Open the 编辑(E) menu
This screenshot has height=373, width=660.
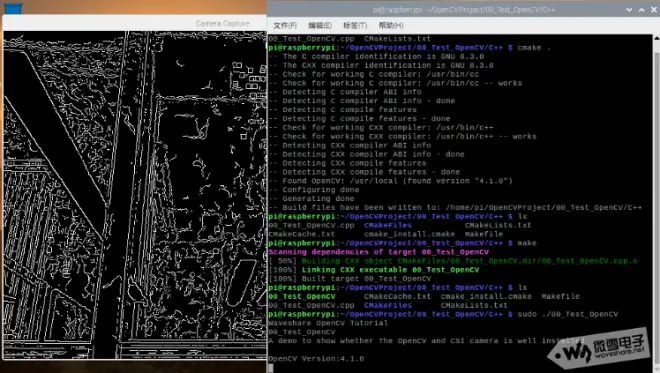320,26
